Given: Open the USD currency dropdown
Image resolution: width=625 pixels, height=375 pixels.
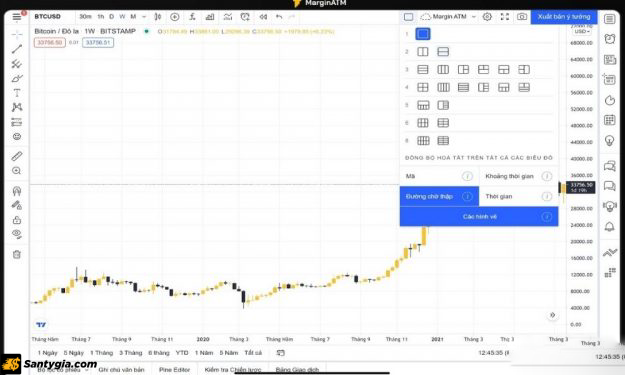Looking at the screenshot, I should [582, 31].
